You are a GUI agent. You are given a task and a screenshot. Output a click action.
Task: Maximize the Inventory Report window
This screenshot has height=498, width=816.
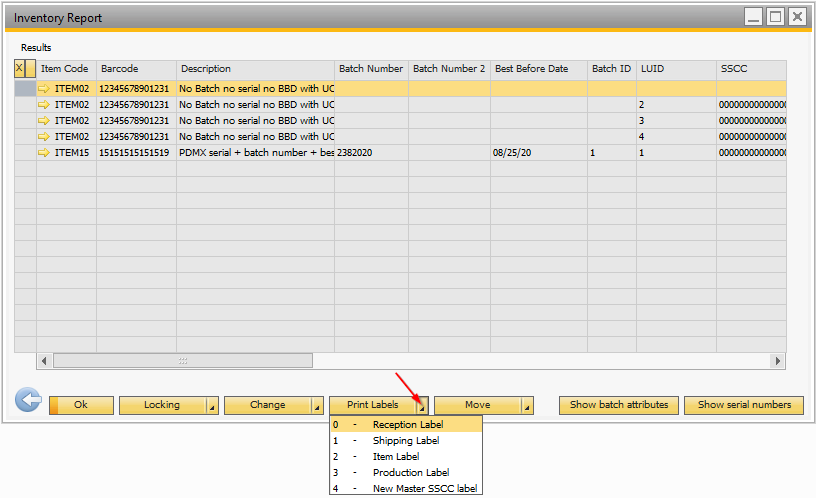tap(775, 17)
